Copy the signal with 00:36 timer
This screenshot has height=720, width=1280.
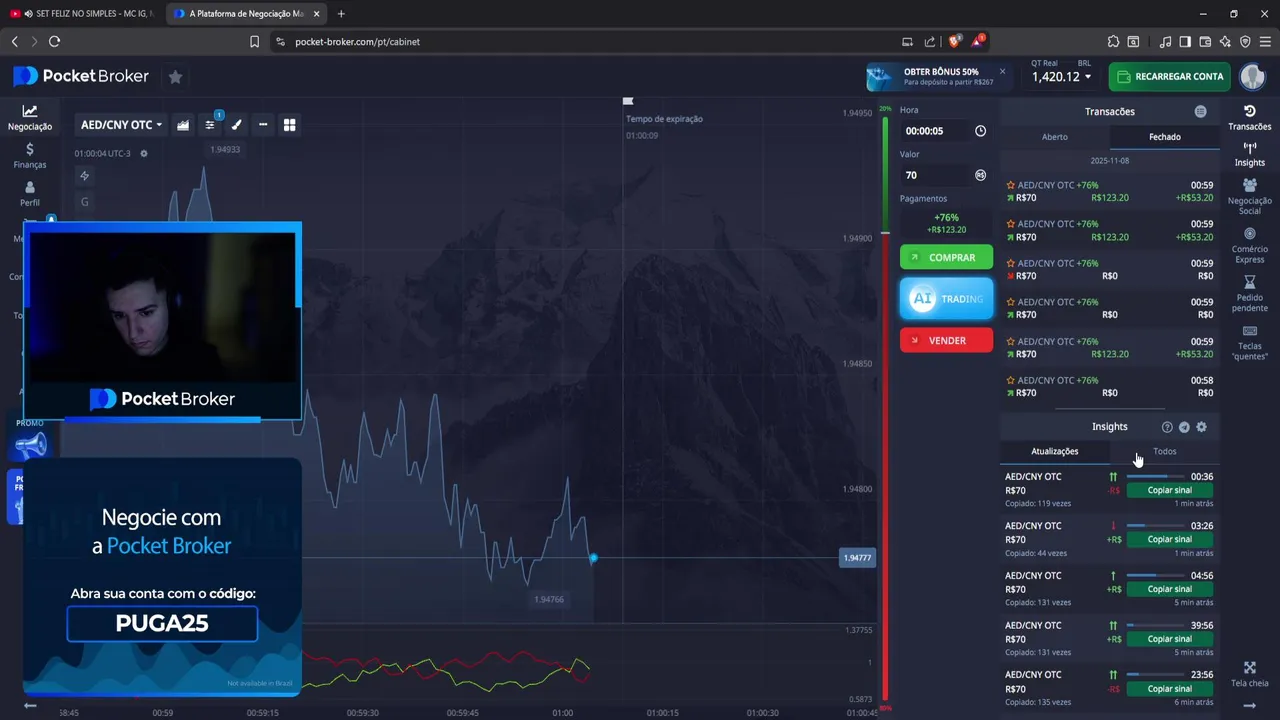click(x=1169, y=490)
